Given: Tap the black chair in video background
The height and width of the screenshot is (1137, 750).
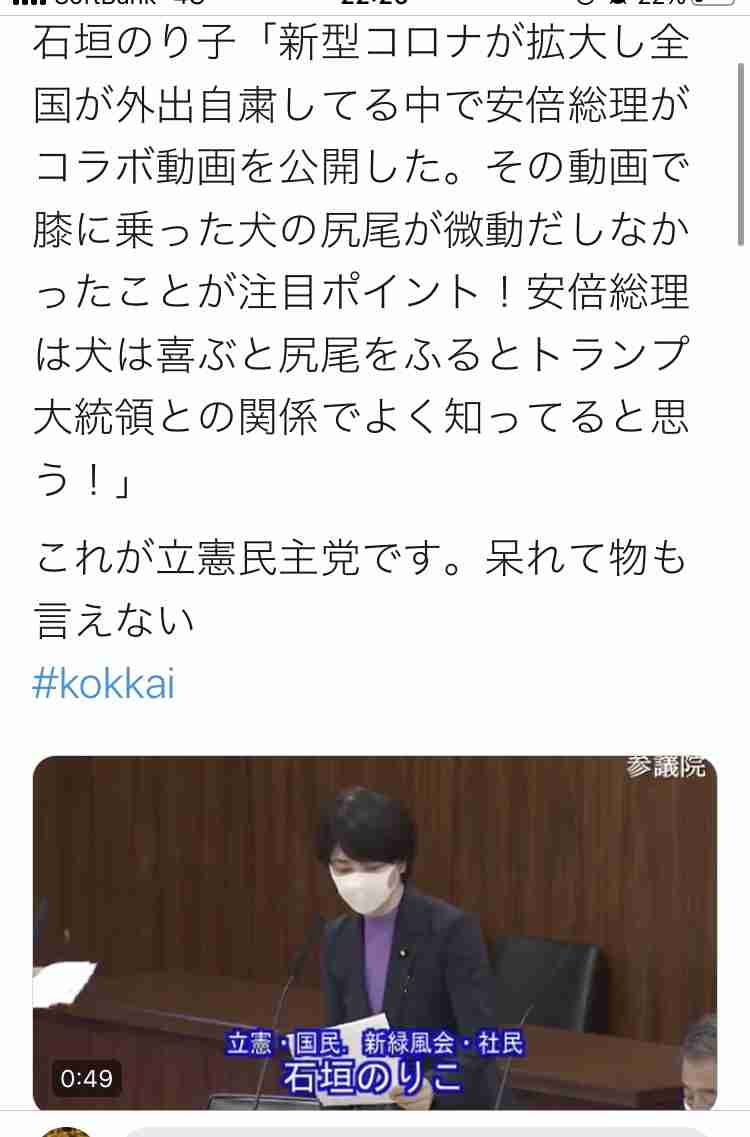Looking at the screenshot, I should [x=550, y=988].
